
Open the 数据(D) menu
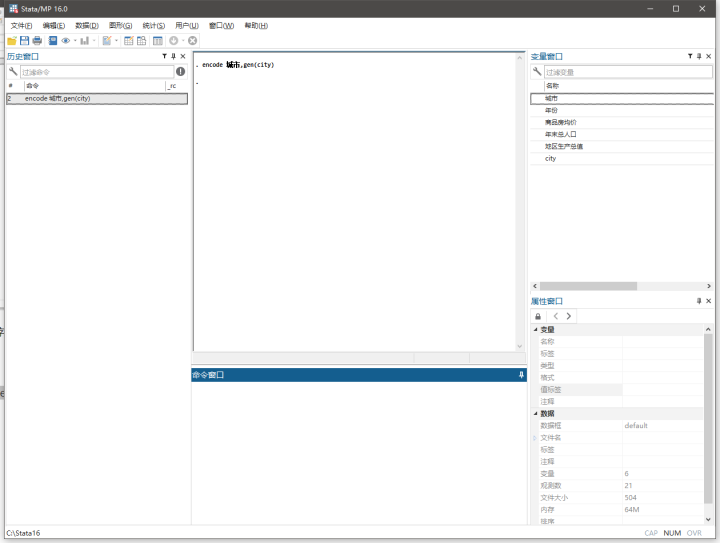coord(87,26)
